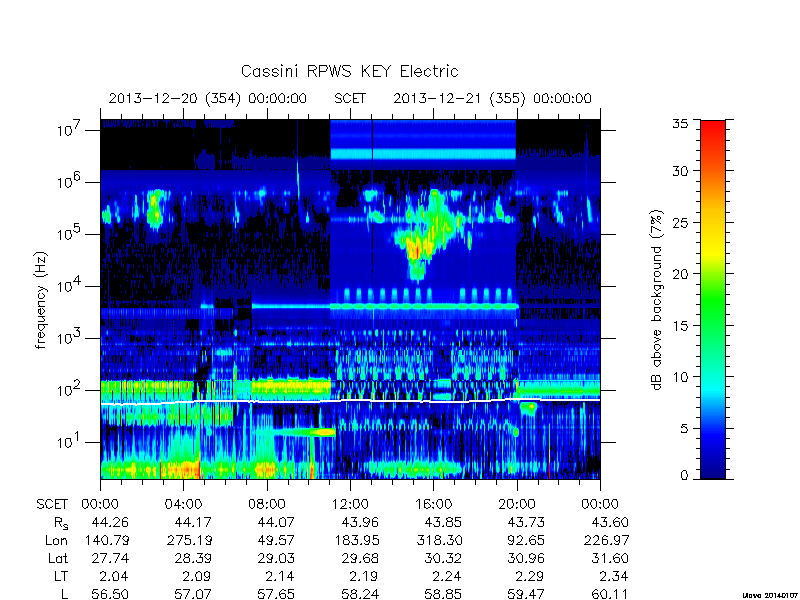The image size is (800, 600).
Task: Click LT value '2.34'
Action: tap(614, 576)
